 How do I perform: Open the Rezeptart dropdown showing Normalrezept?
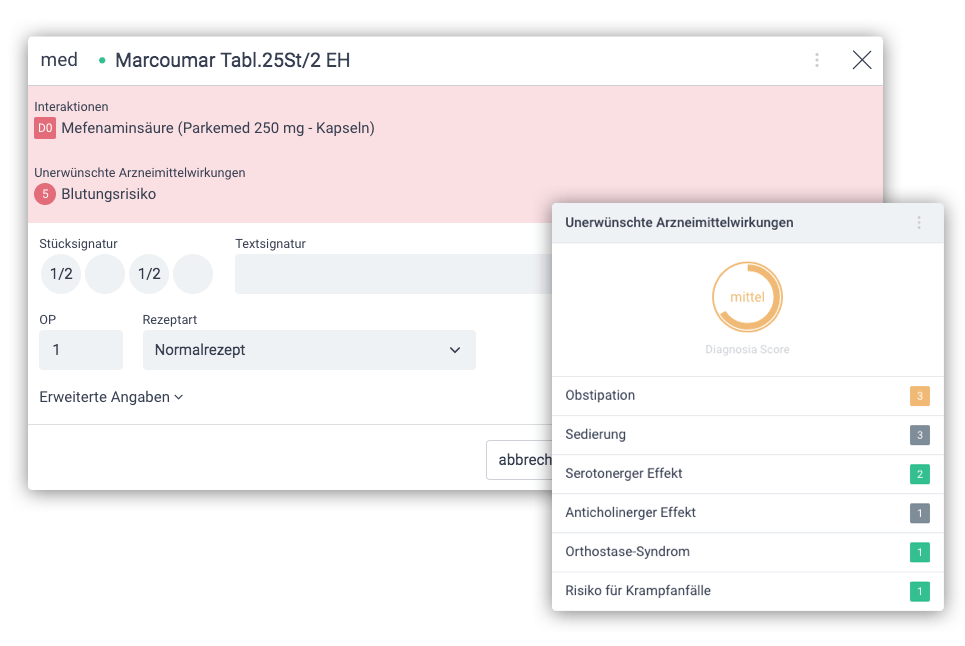click(309, 350)
